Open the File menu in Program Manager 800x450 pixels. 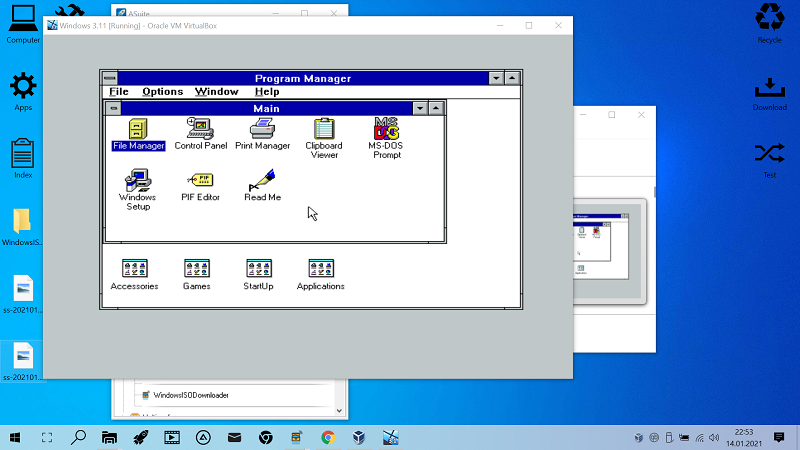tap(119, 92)
